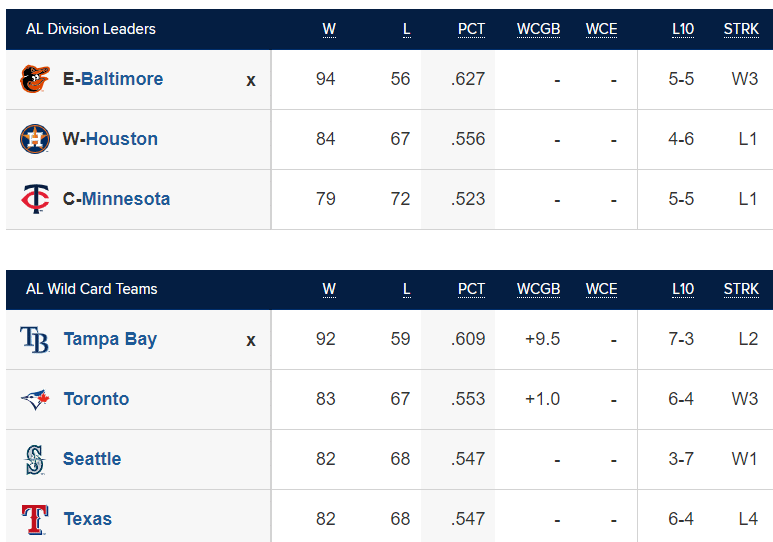Click the Seattle Mariners logo icon
The height and width of the screenshot is (542, 773).
click(x=35, y=460)
